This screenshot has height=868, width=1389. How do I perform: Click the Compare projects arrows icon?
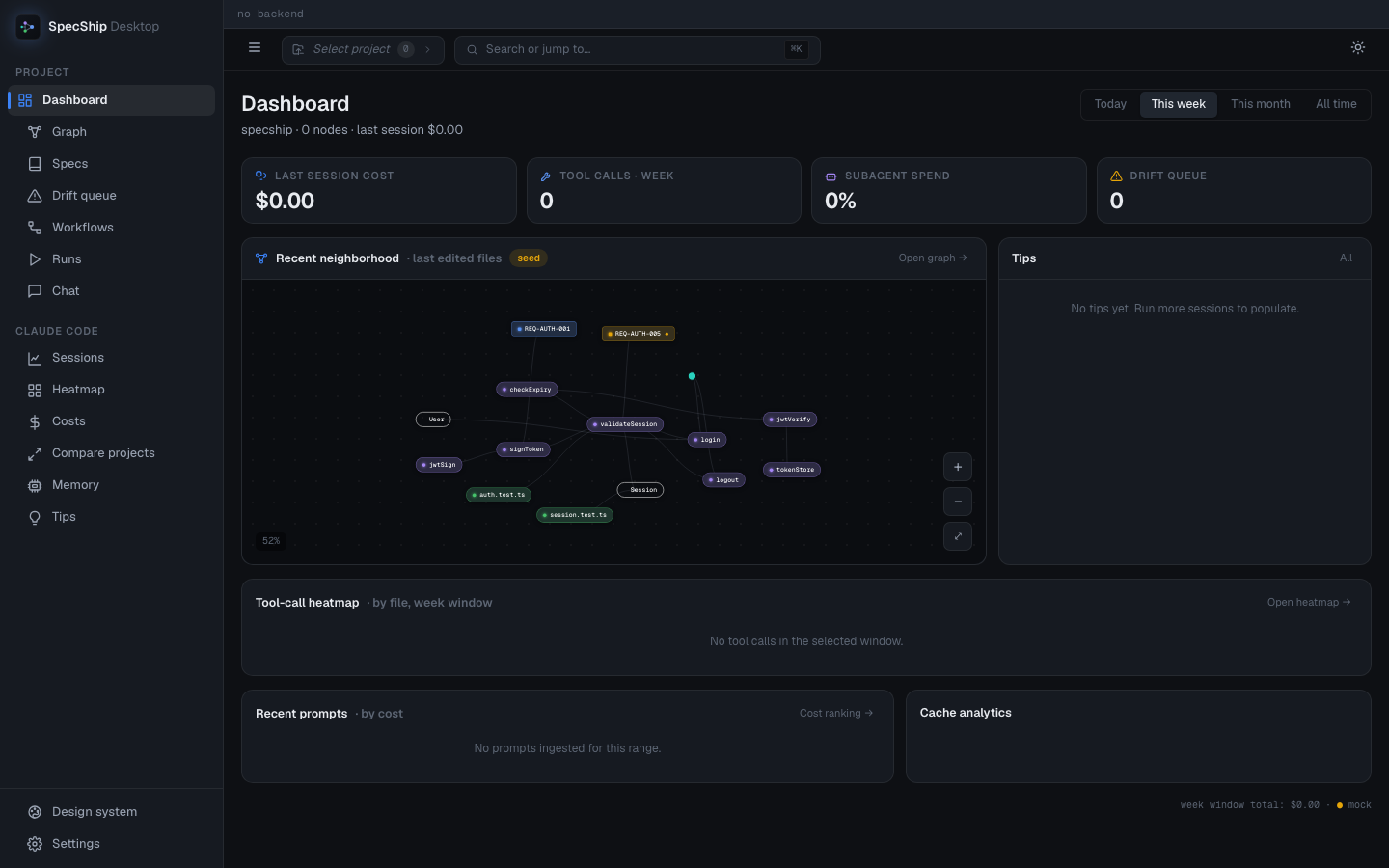click(x=35, y=453)
